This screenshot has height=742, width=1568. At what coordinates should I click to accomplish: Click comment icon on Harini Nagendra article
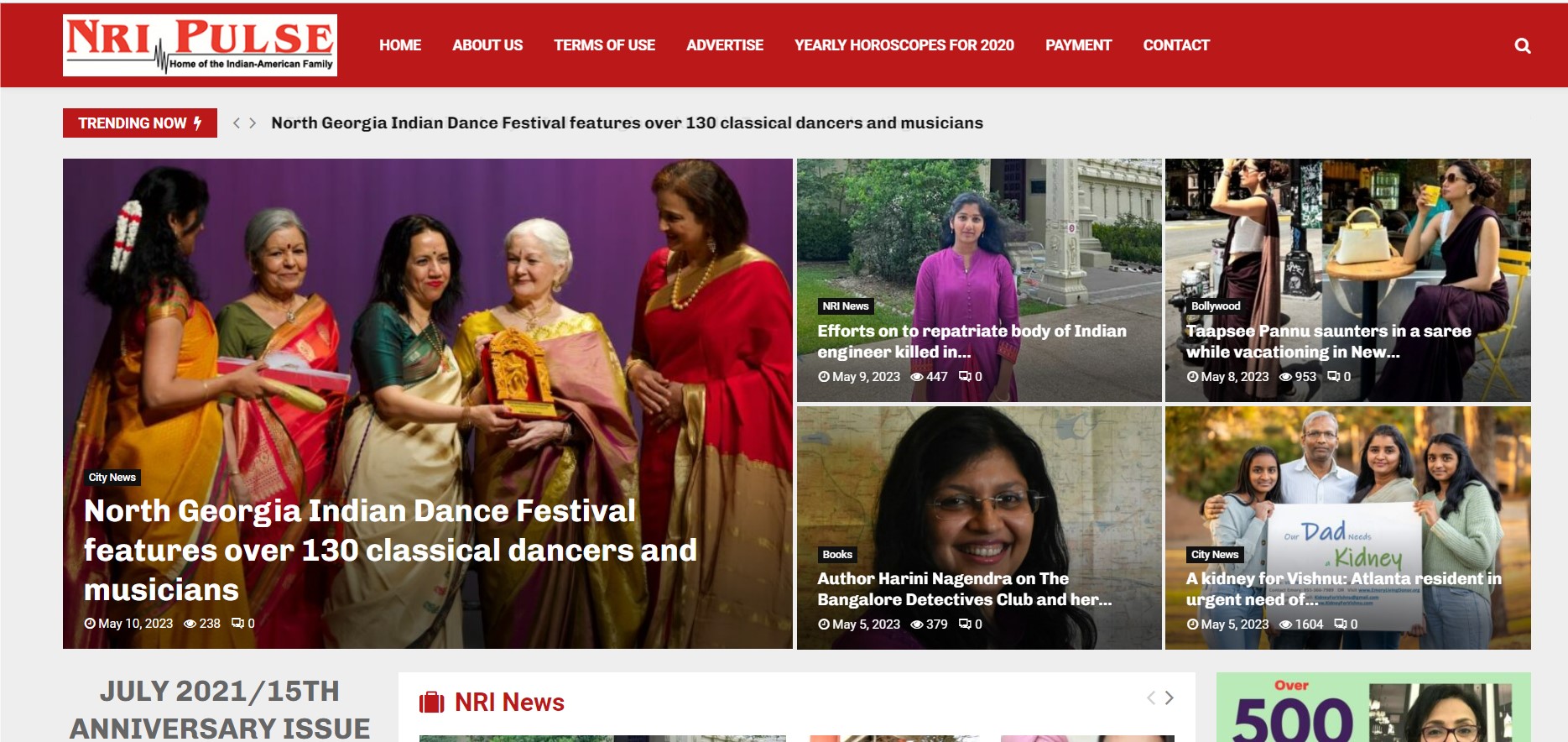click(965, 624)
